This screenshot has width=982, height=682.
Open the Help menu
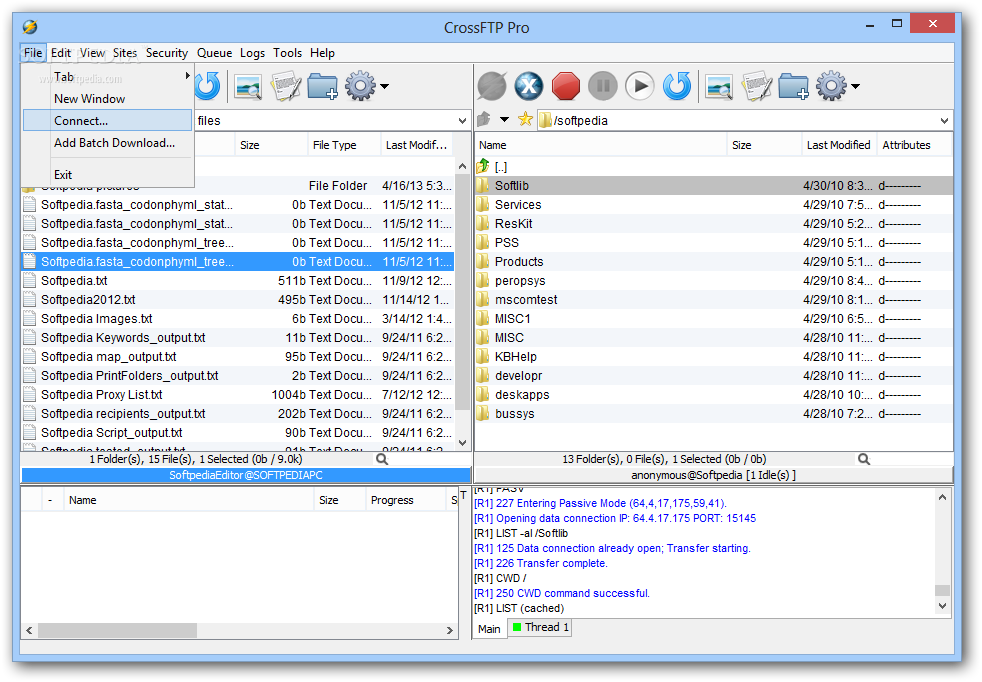[323, 53]
